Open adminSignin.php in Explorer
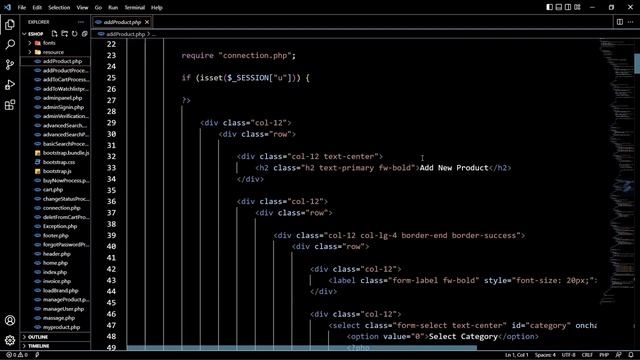The height and width of the screenshot is (360, 640). [x=56, y=107]
